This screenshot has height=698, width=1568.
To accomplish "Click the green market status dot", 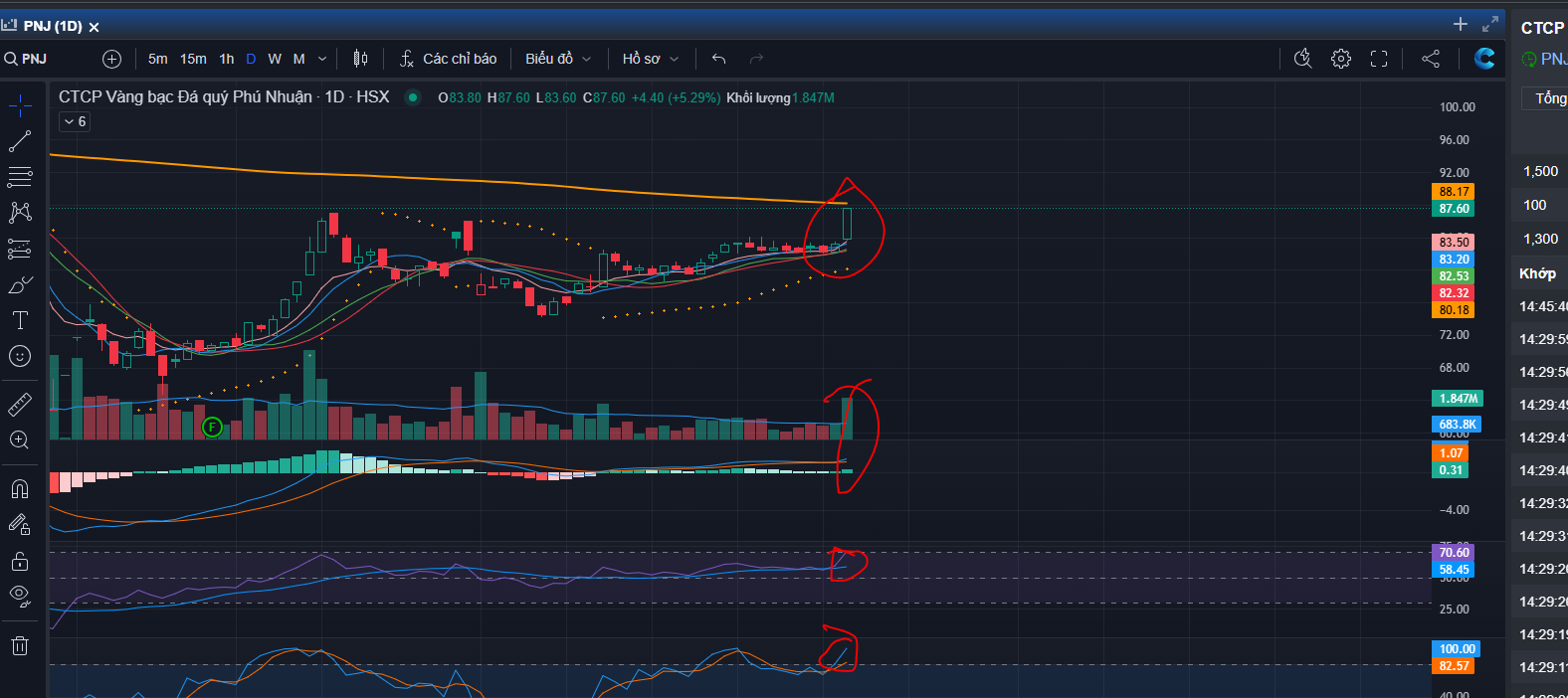I will pos(412,97).
